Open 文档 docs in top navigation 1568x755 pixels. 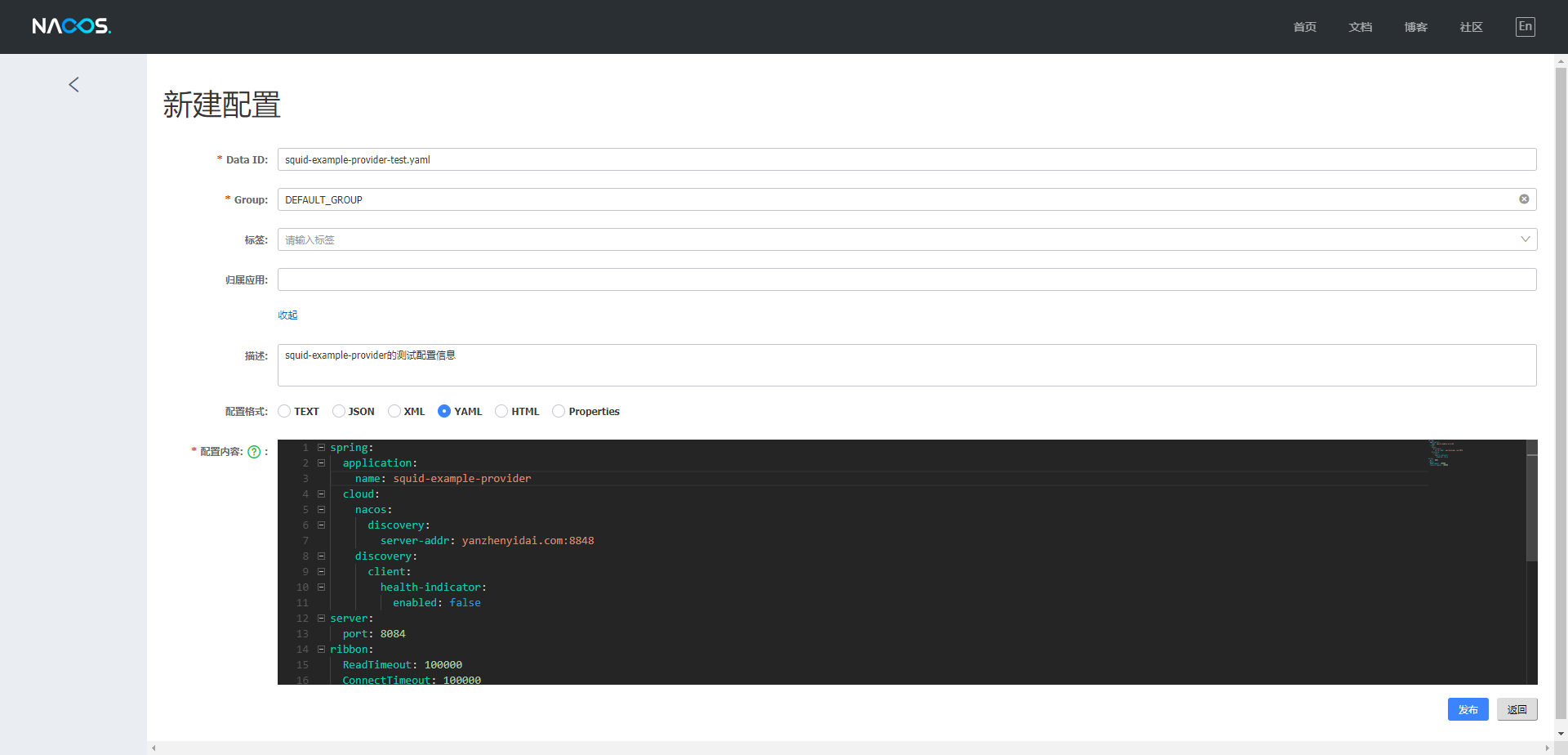1361,27
